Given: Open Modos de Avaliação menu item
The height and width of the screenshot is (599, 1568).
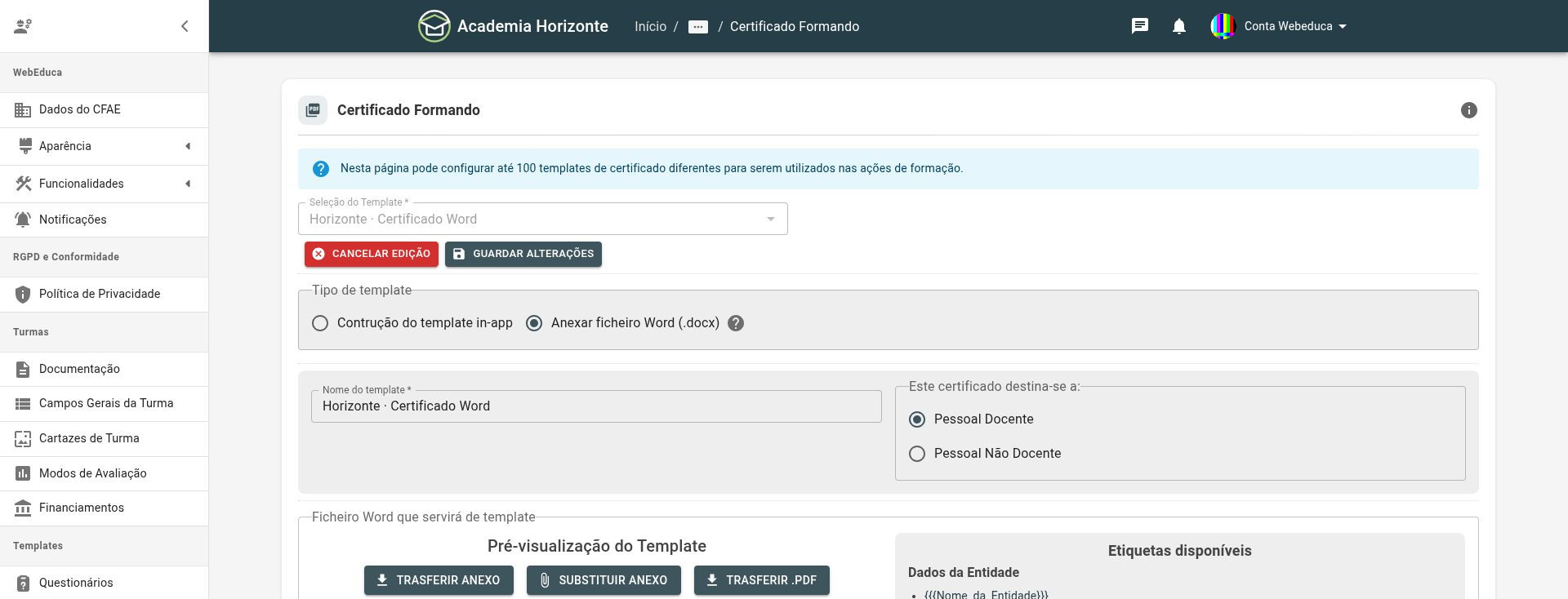Looking at the screenshot, I should click(x=105, y=473).
